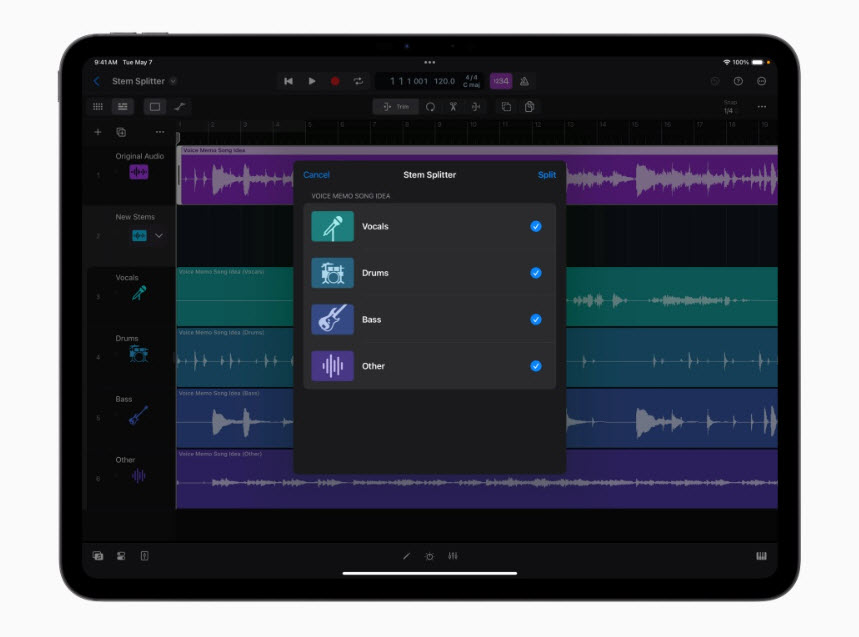Screen dimensions: 859x637
Task: Show the tracks list view
Action: pos(123,106)
